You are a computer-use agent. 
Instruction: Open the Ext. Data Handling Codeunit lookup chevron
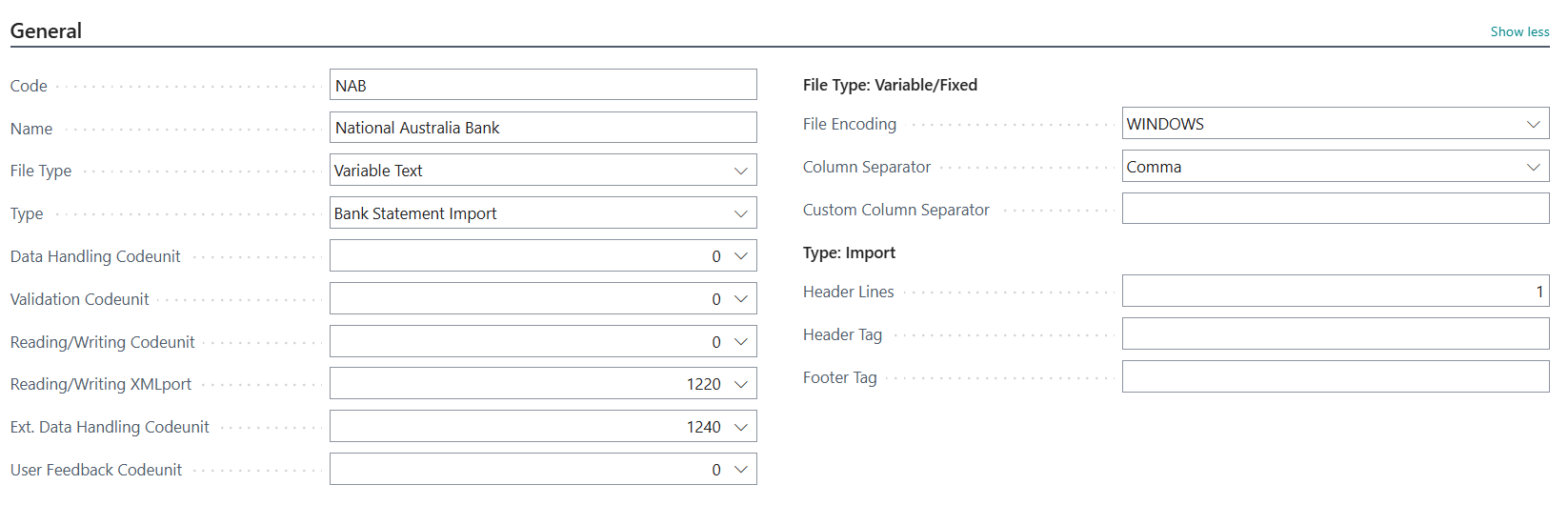click(x=741, y=427)
